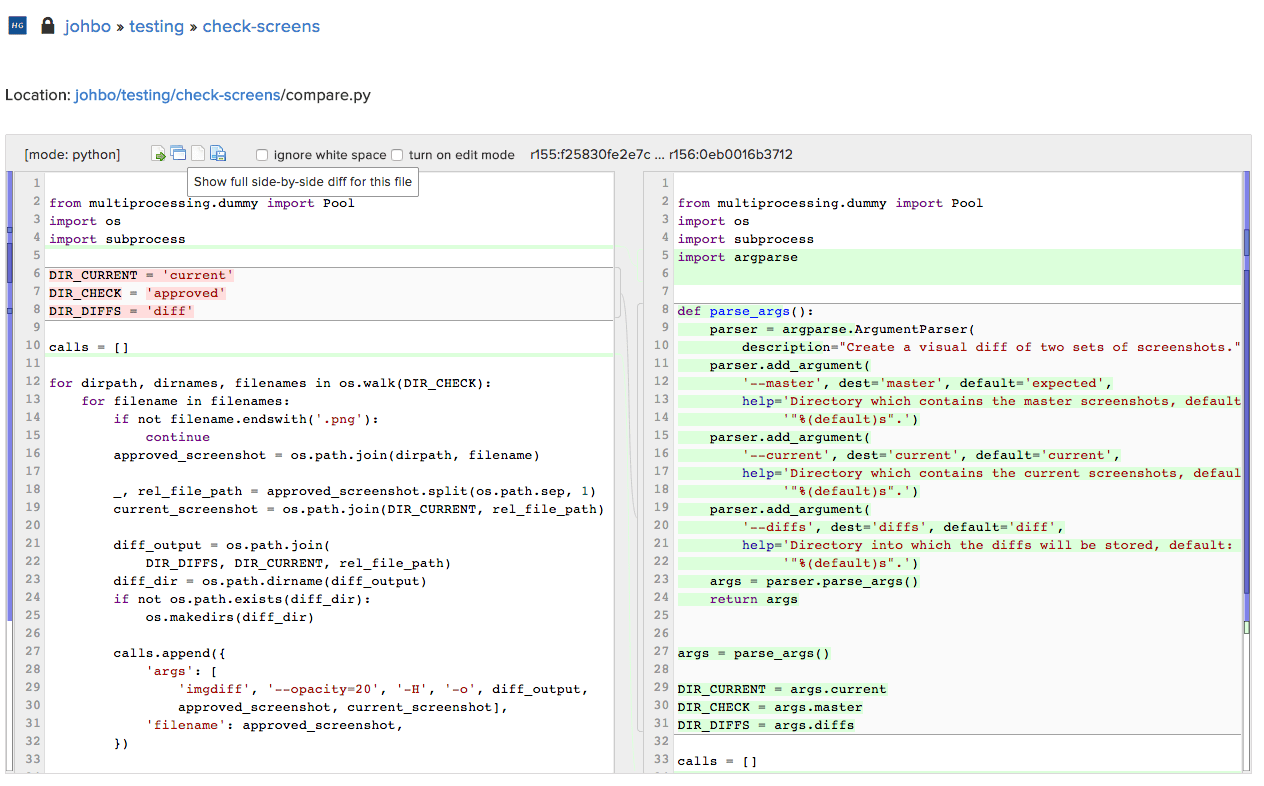Click the private repository lock icon
This screenshot has height=786, width=1264.
coord(46,24)
